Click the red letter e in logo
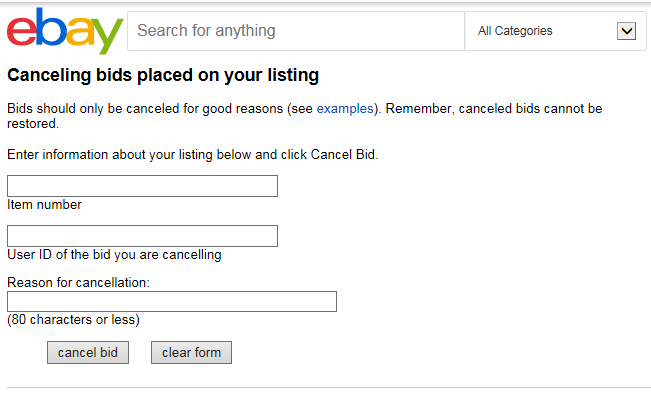Viewport: 651px width, 399px height. (x=21, y=32)
